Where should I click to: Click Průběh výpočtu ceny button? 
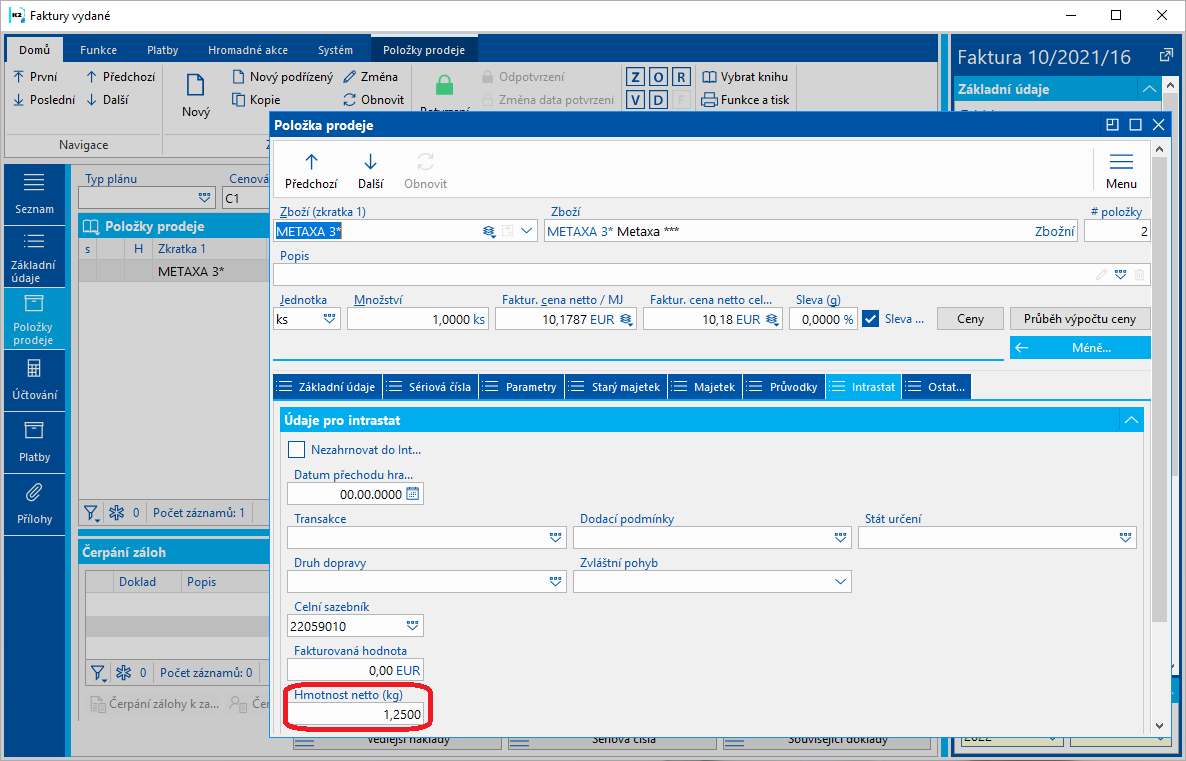click(x=1079, y=318)
